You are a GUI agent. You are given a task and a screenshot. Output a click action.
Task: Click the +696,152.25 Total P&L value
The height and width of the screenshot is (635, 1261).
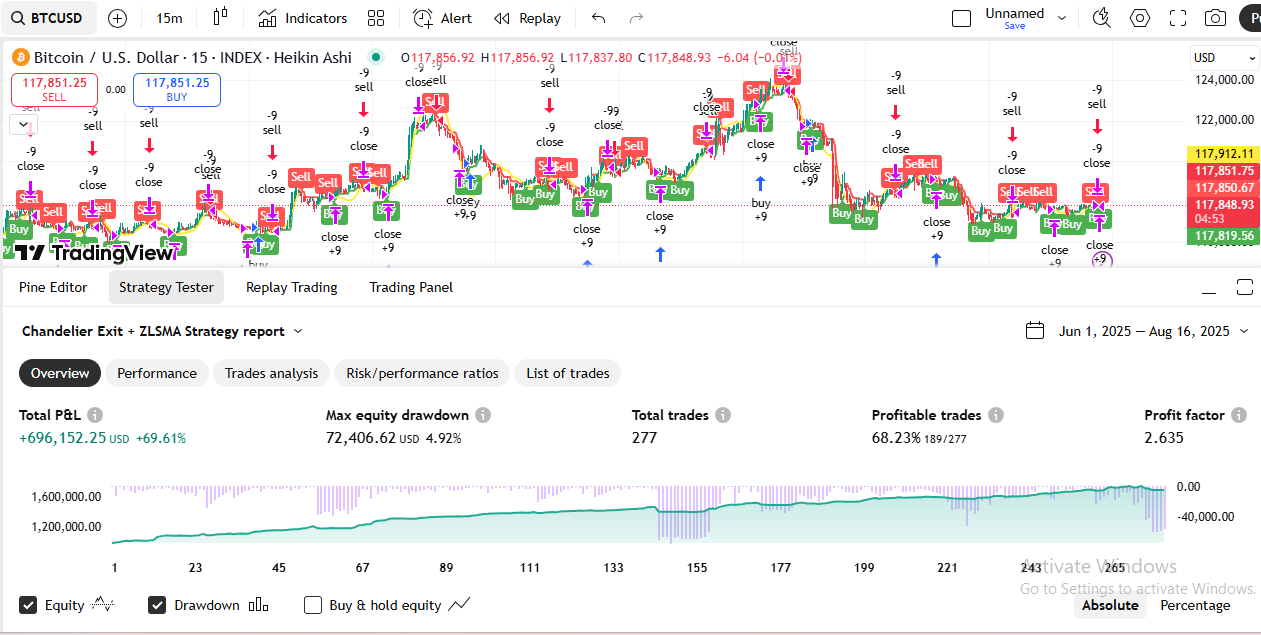(x=64, y=438)
